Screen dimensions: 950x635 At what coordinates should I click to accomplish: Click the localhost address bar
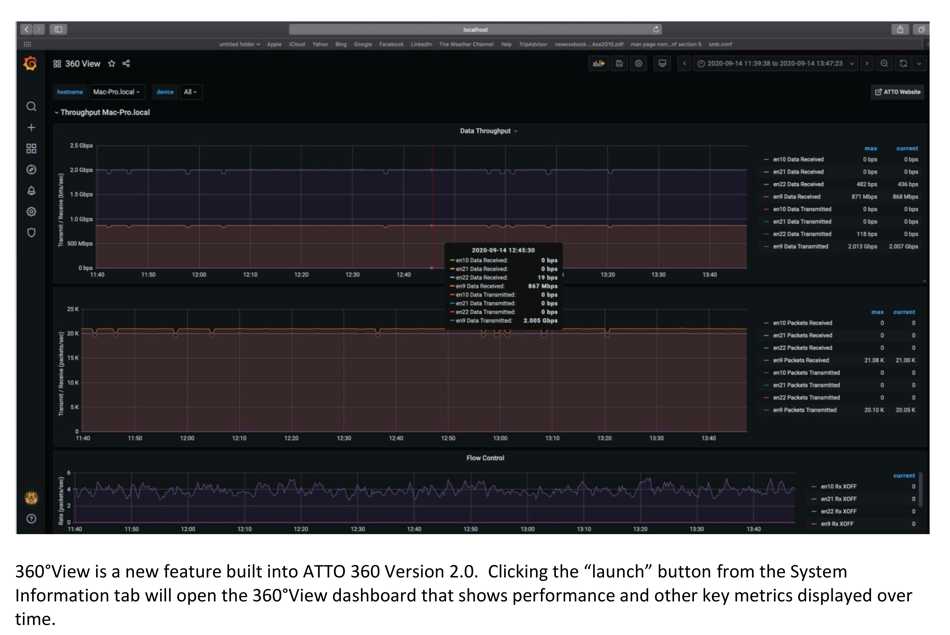(475, 29)
